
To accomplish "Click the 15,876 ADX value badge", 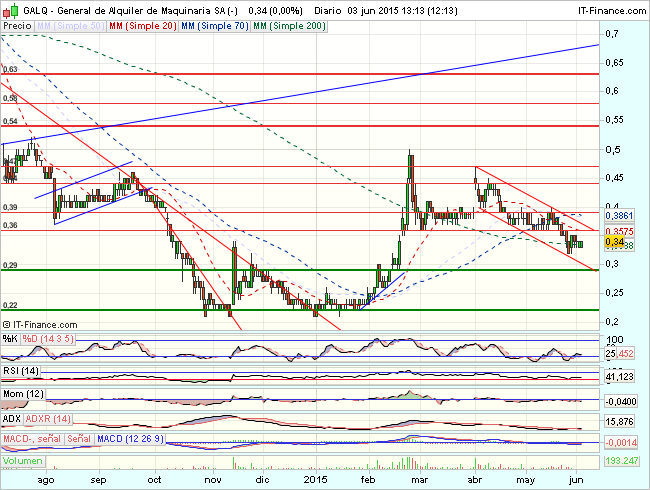I will pos(620,422).
